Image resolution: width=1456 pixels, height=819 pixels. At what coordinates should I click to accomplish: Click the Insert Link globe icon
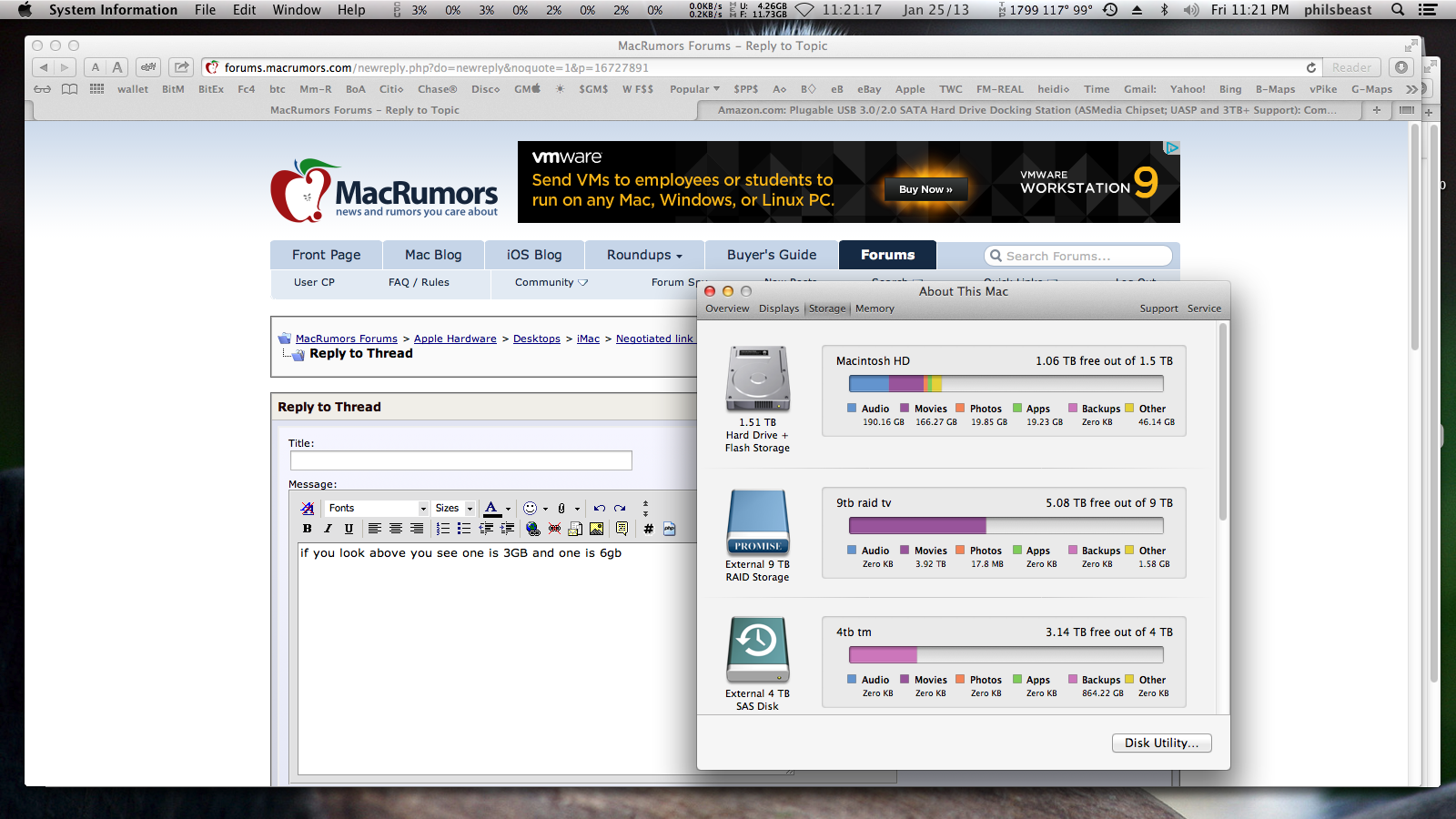click(533, 529)
